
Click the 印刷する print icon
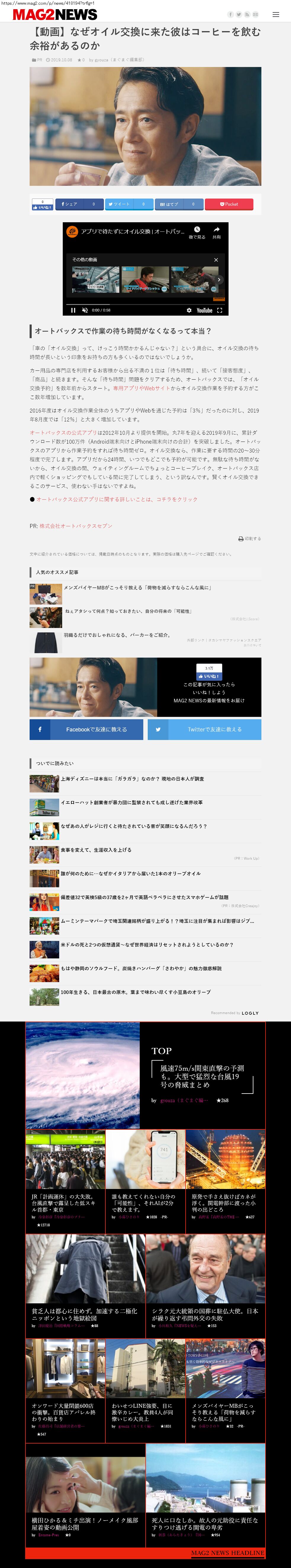pyautogui.click(x=250, y=539)
